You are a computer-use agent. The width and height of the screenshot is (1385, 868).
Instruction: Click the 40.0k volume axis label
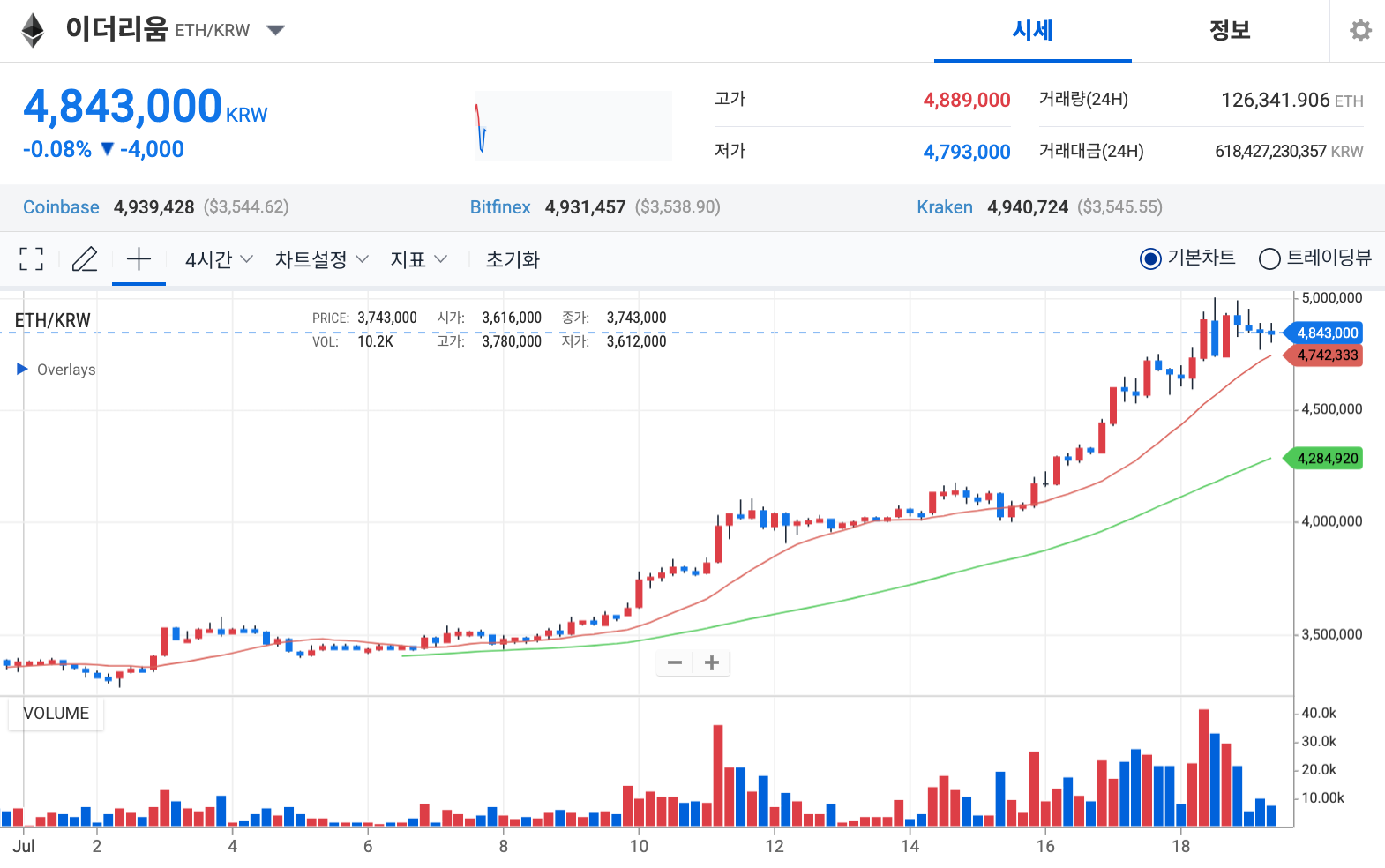[1319, 714]
